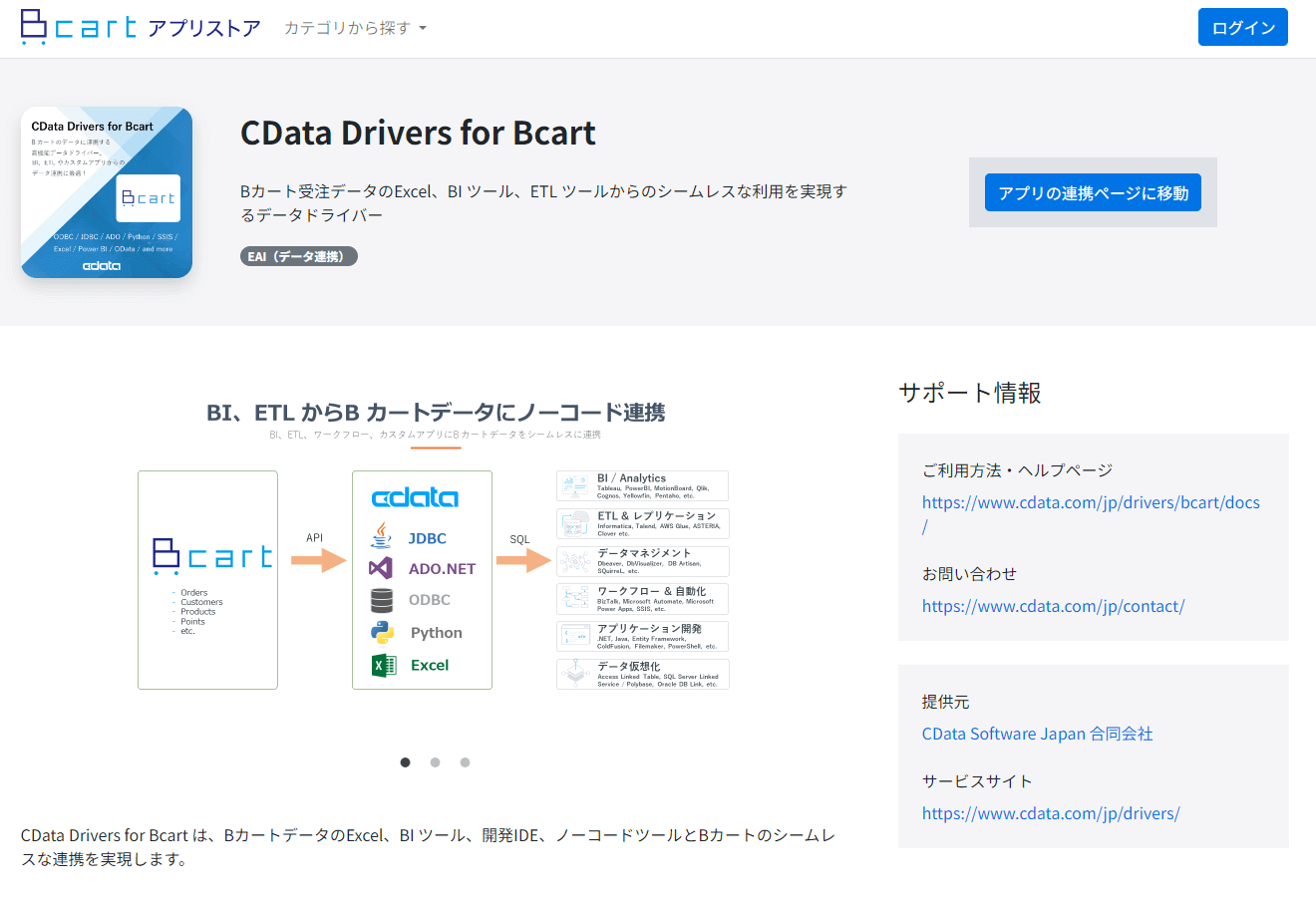Click the SQL arrow in diagram
This screenshot has width=1316, height=901.
coord(523,560)
